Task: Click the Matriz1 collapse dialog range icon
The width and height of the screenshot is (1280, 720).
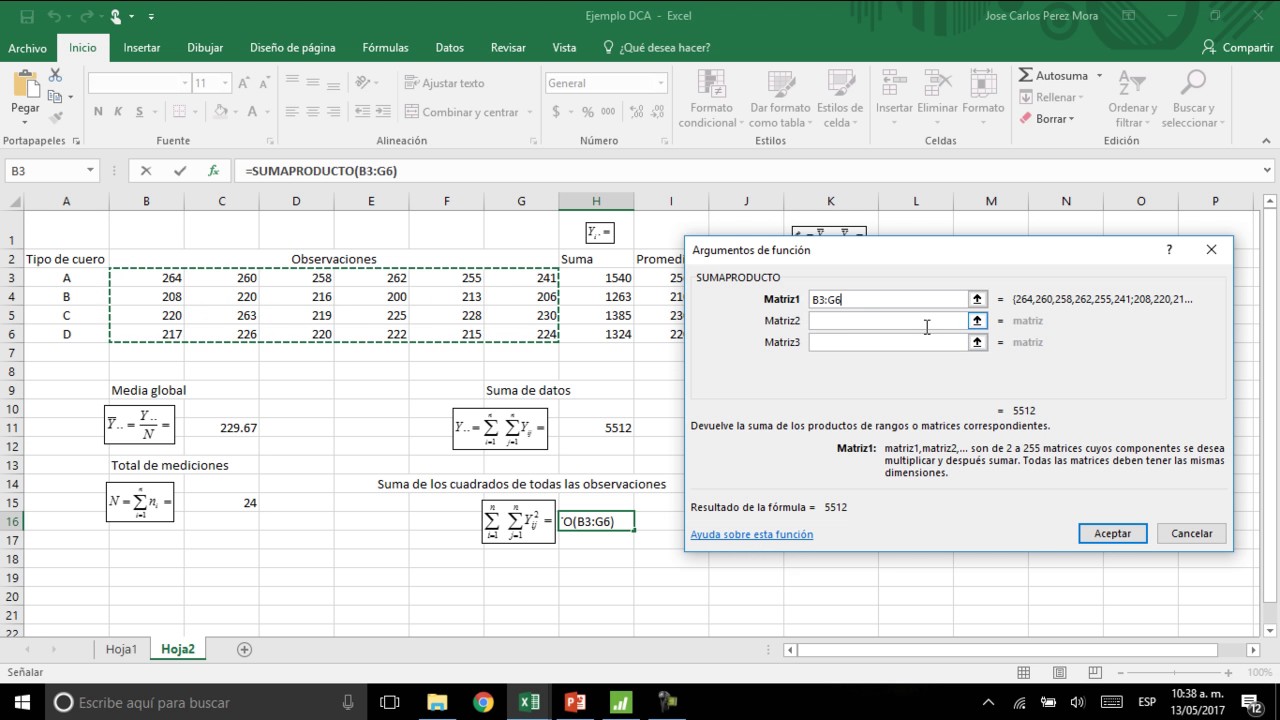Action: (x=977, y=299)
